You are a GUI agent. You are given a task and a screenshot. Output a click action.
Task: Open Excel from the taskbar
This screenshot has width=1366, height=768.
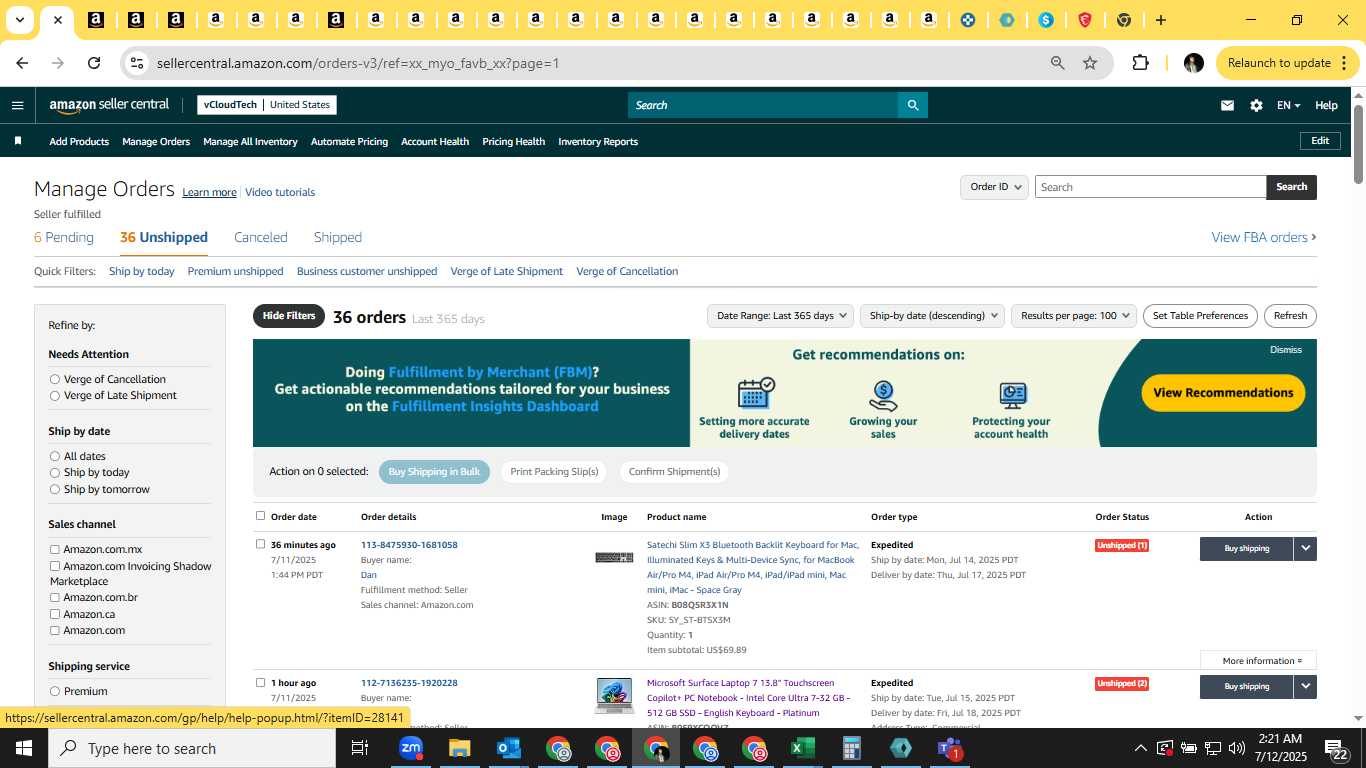pos(803,748)
